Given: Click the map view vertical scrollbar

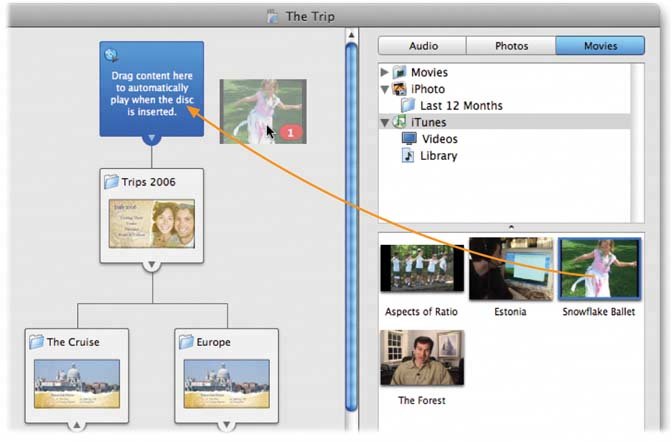Looking at the screenshot, I should point(350,220).
